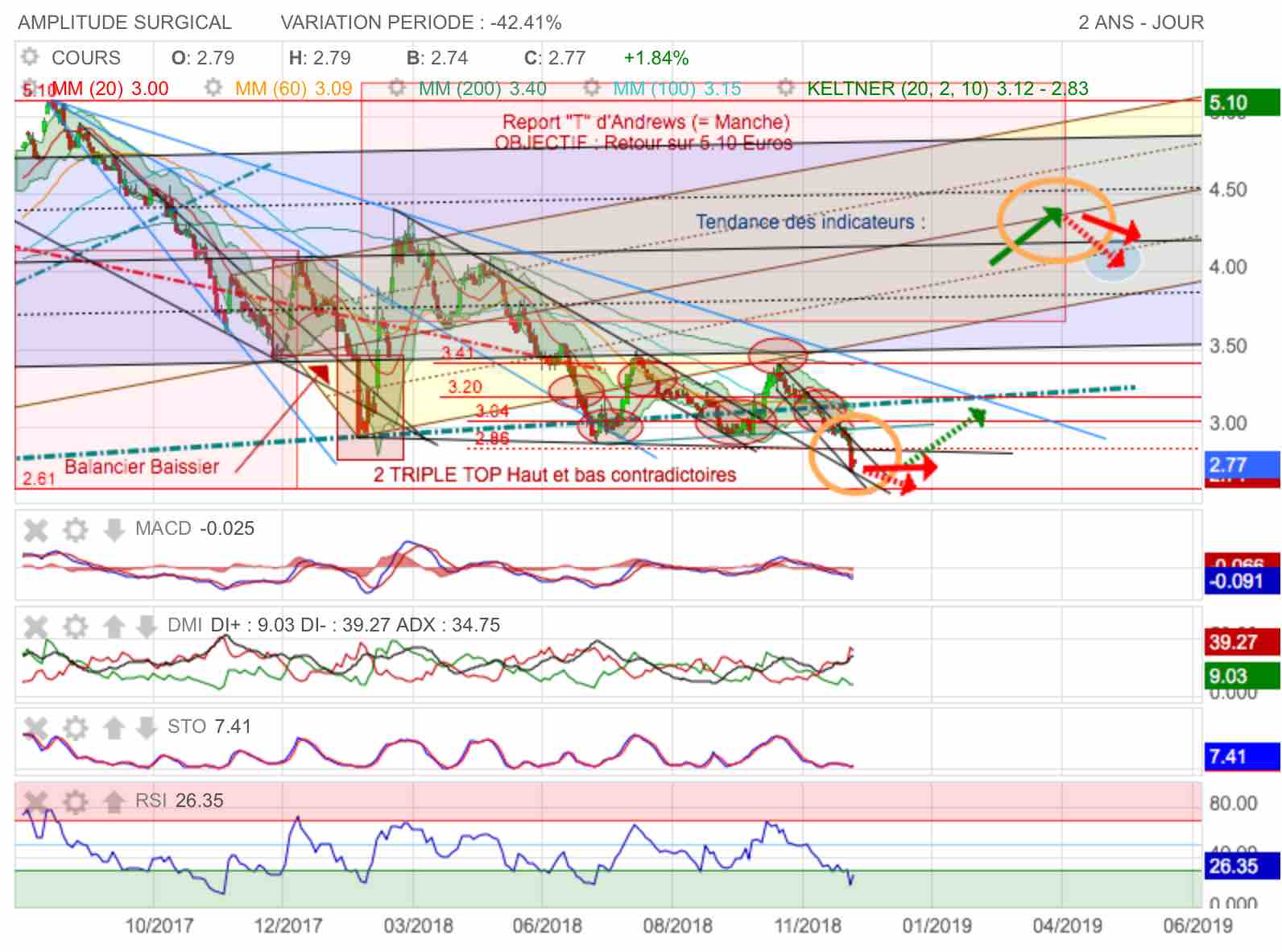Click the Tendance des indicateurs annotation

811,221
